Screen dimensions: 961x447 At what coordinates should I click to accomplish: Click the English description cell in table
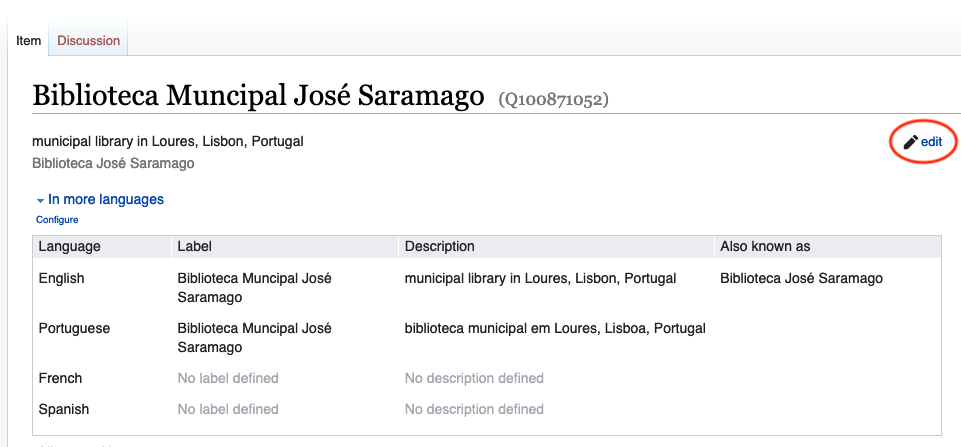click(x=541, y=278)
